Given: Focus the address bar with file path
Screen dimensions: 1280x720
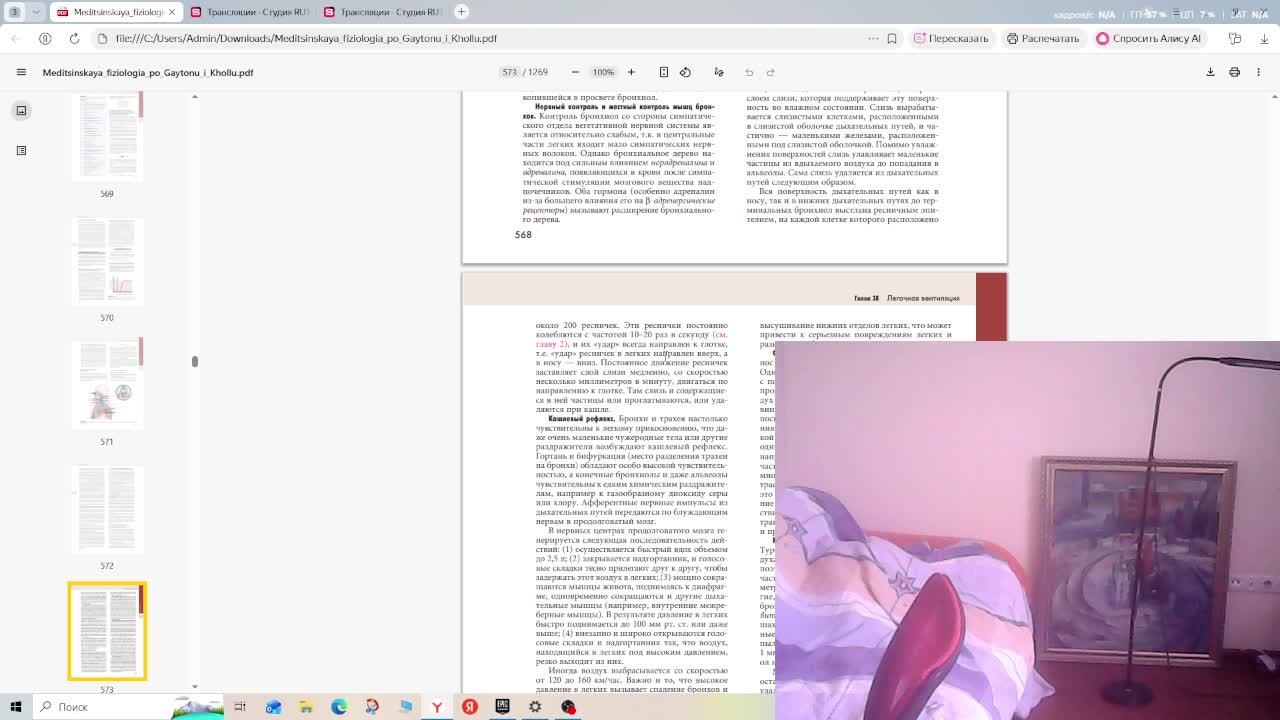Looking at the screenshot, I should 480,38.
